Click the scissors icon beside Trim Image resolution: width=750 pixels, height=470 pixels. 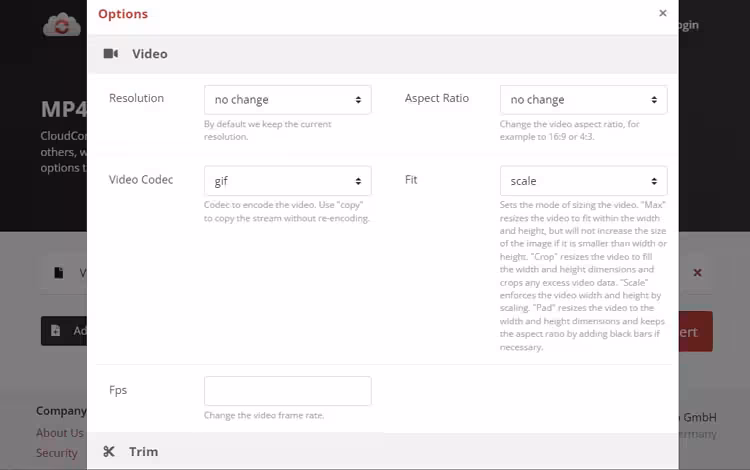pyautogui.click(x=110, y=452)
